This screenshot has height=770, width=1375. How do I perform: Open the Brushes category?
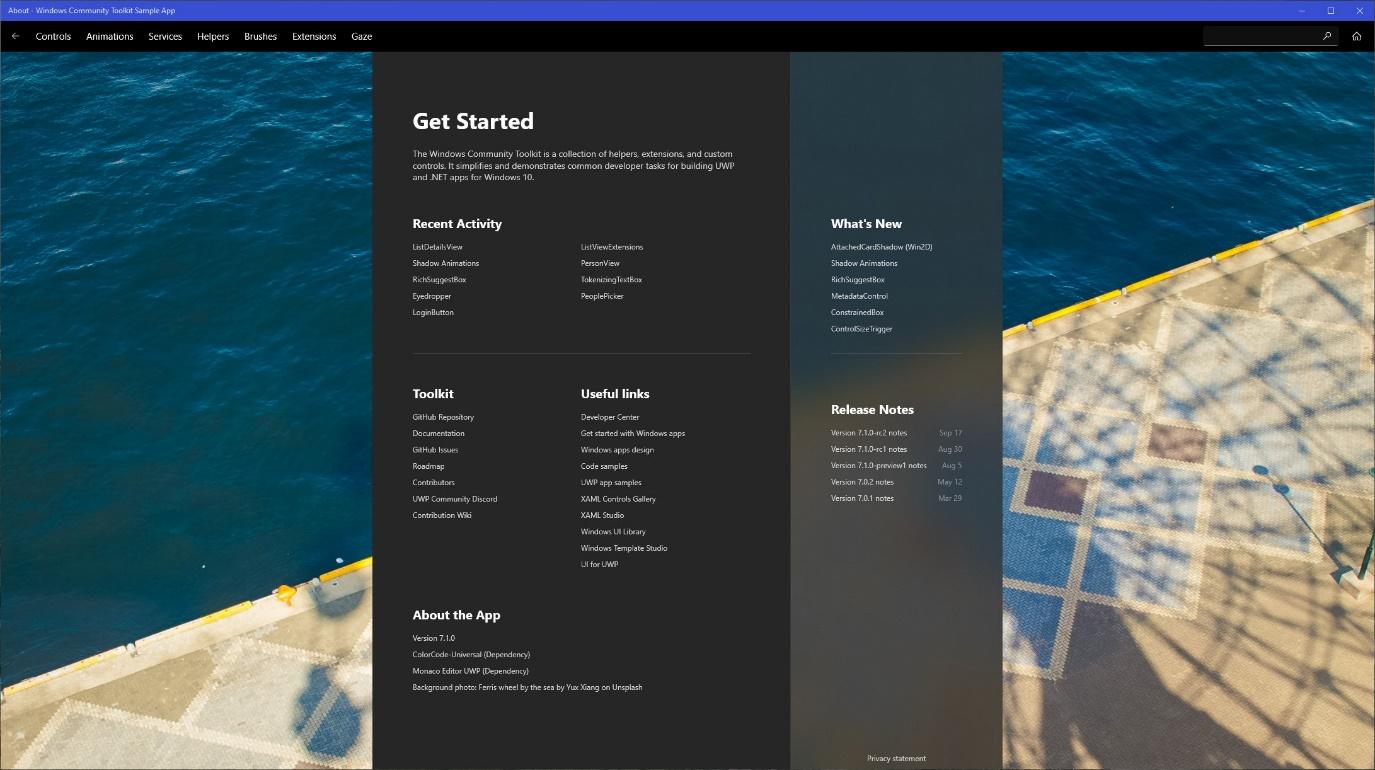(260, 37)
